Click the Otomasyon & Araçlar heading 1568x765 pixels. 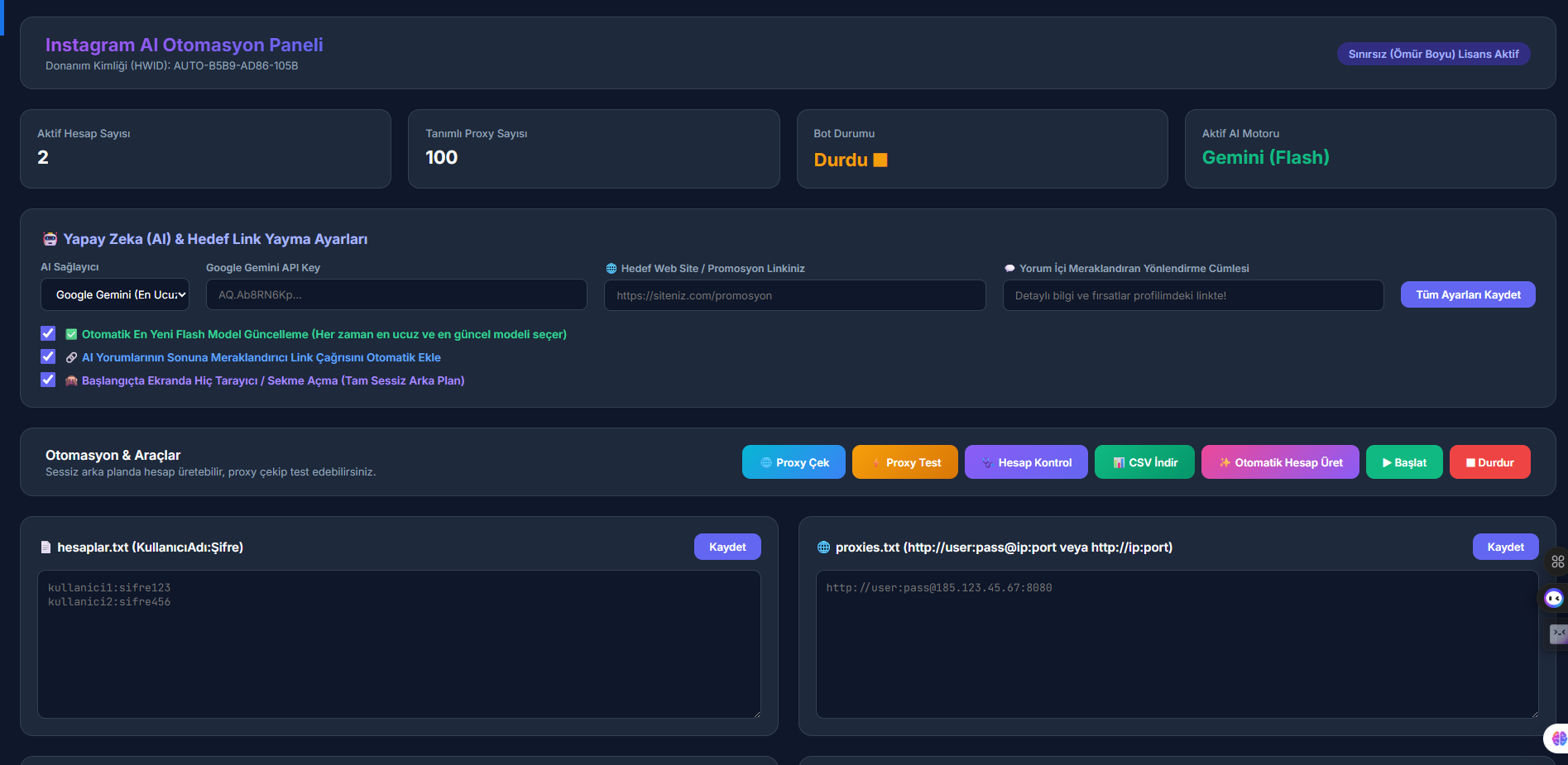click(x=113, y=455)
